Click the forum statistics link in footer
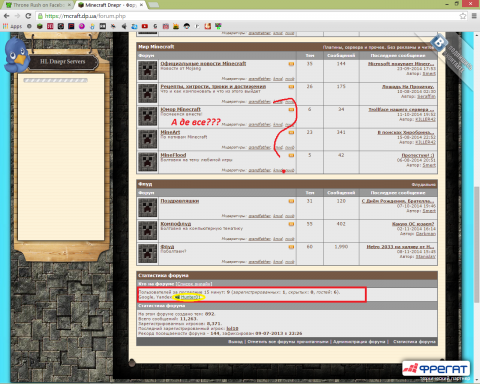Screen dimensions: 480x384 (414, 342)
